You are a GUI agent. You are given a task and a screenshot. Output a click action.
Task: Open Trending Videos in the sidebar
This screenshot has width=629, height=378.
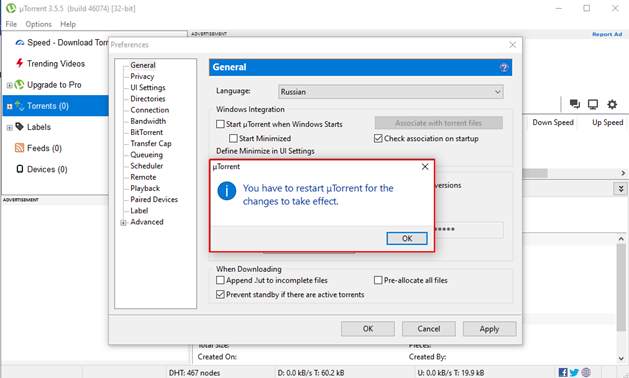point(56,64)
